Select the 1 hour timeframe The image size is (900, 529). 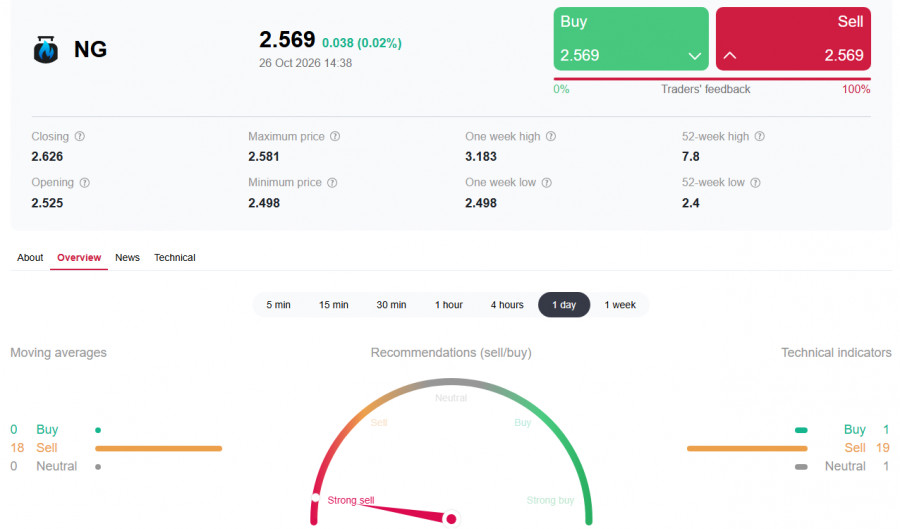[449, 305]
